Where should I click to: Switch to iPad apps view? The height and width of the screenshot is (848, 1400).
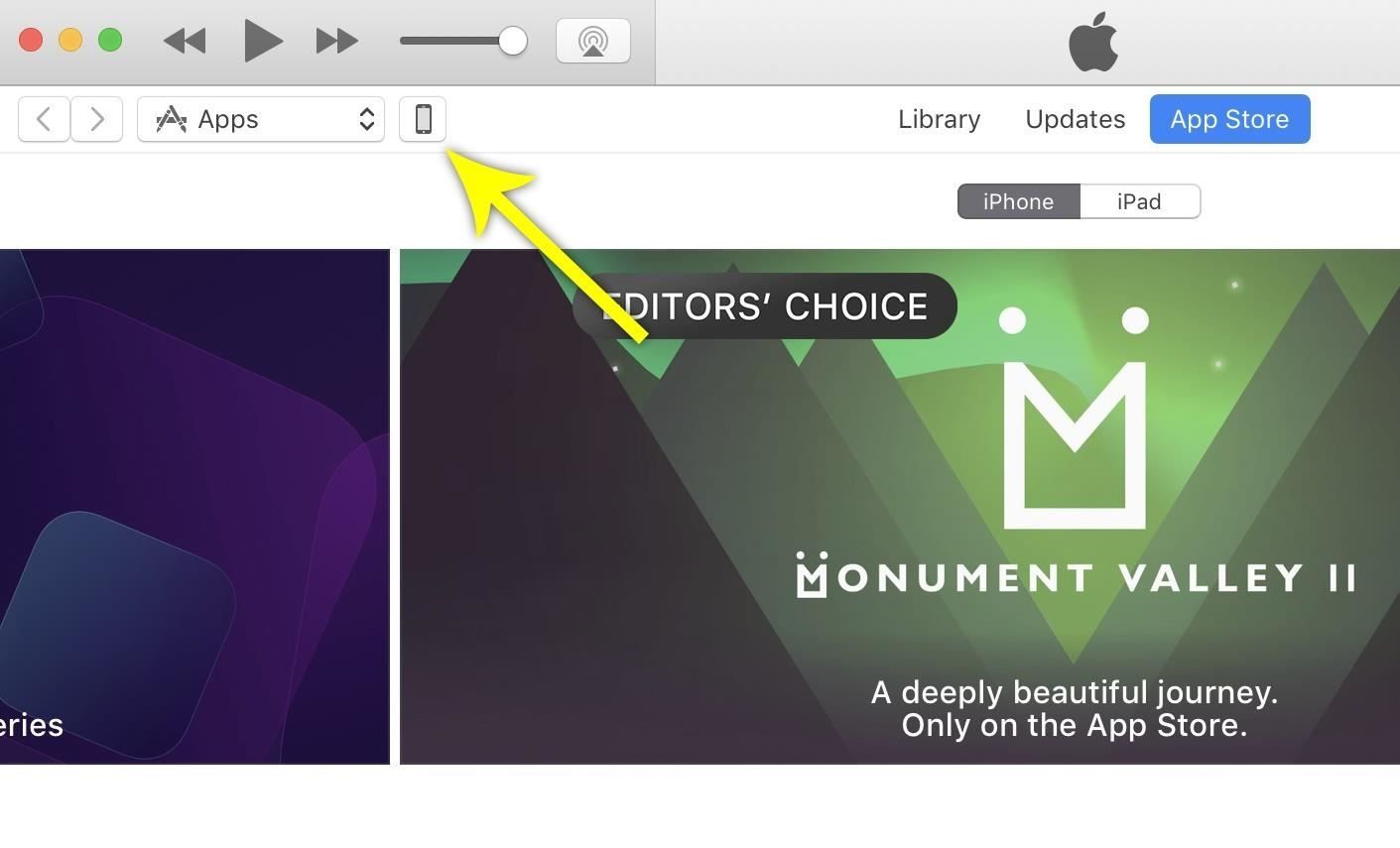pos(1140,201)
